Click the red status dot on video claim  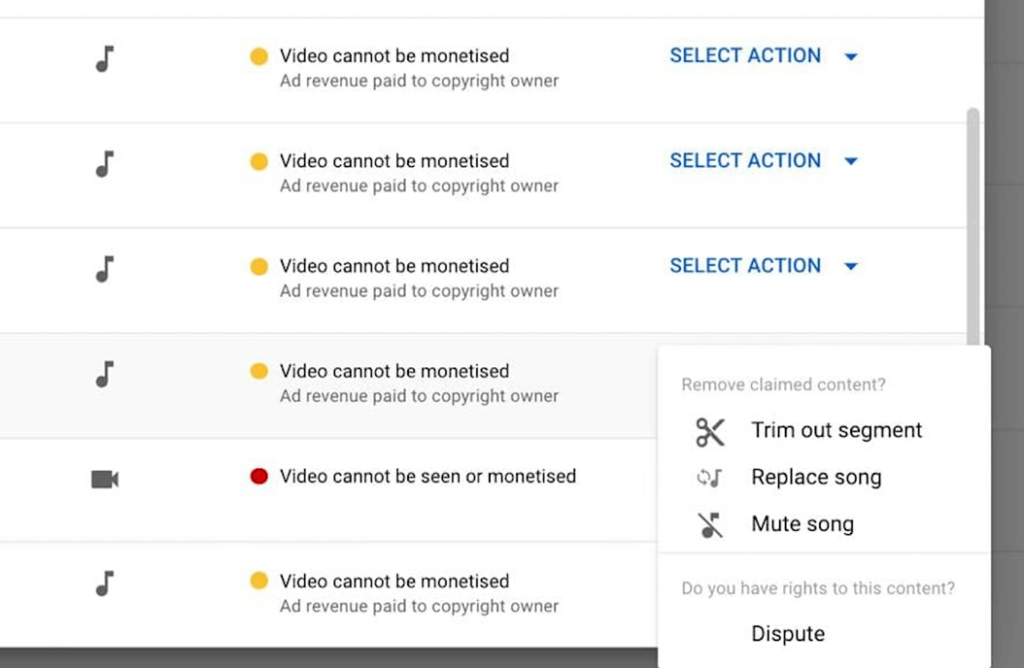pyautogui.click(x=259, y=477)
